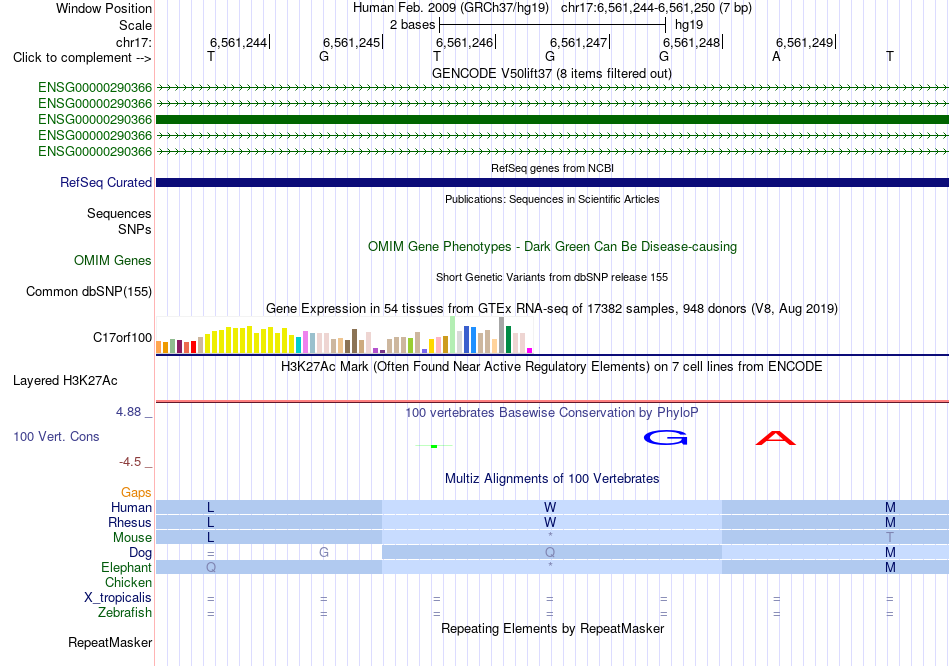
Task: Click the small green PhyloP mark
Action: pyautogui.click(x=434, y=446)
